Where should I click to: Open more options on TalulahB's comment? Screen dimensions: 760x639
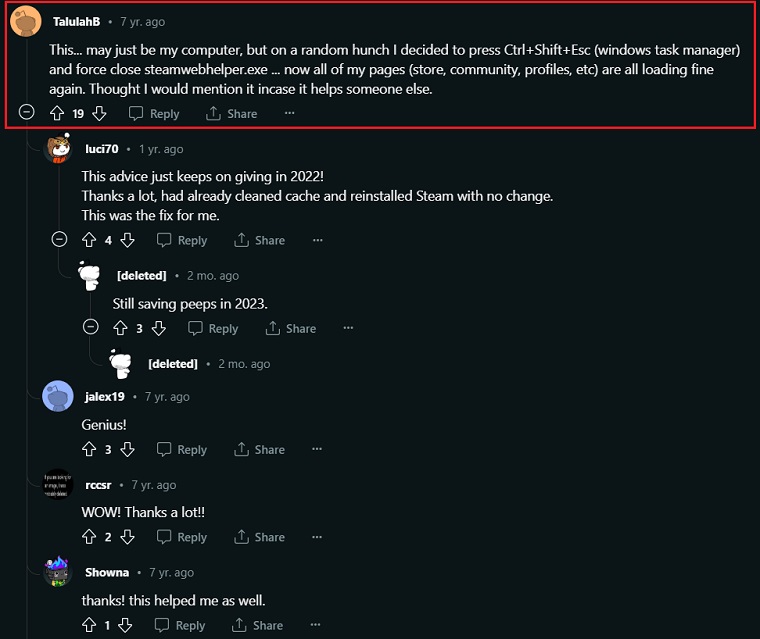coord(289,114)
